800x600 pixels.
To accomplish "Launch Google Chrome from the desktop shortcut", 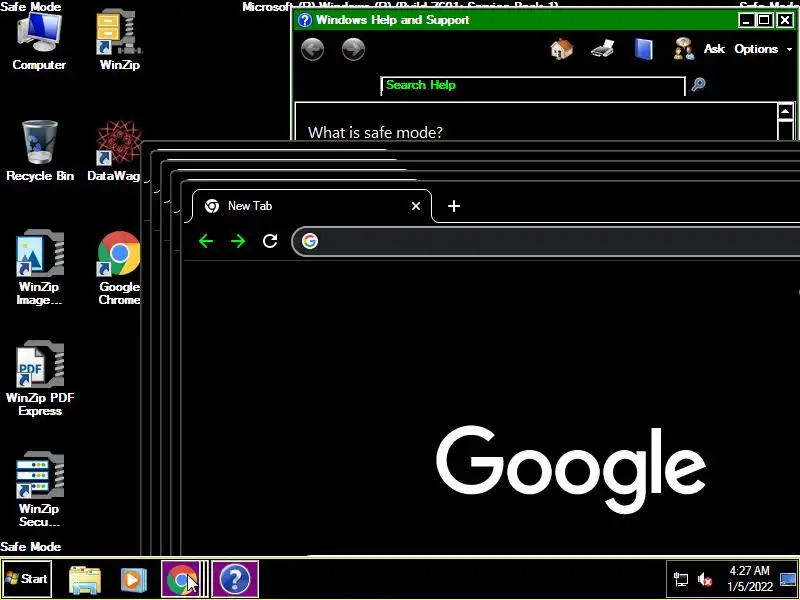I will [x=119, y=268].
